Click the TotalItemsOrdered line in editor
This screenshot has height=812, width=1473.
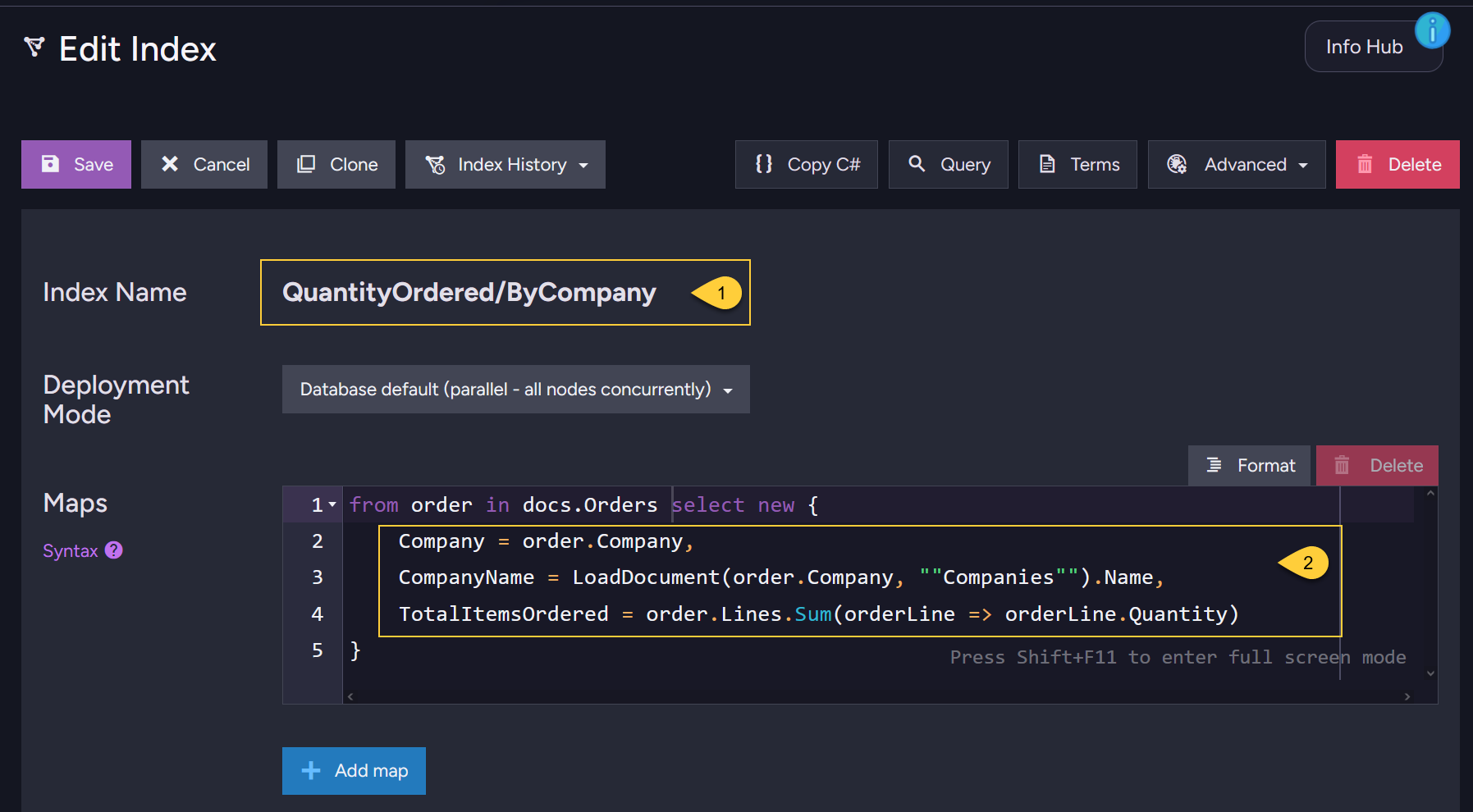click(x=818, y=614)
